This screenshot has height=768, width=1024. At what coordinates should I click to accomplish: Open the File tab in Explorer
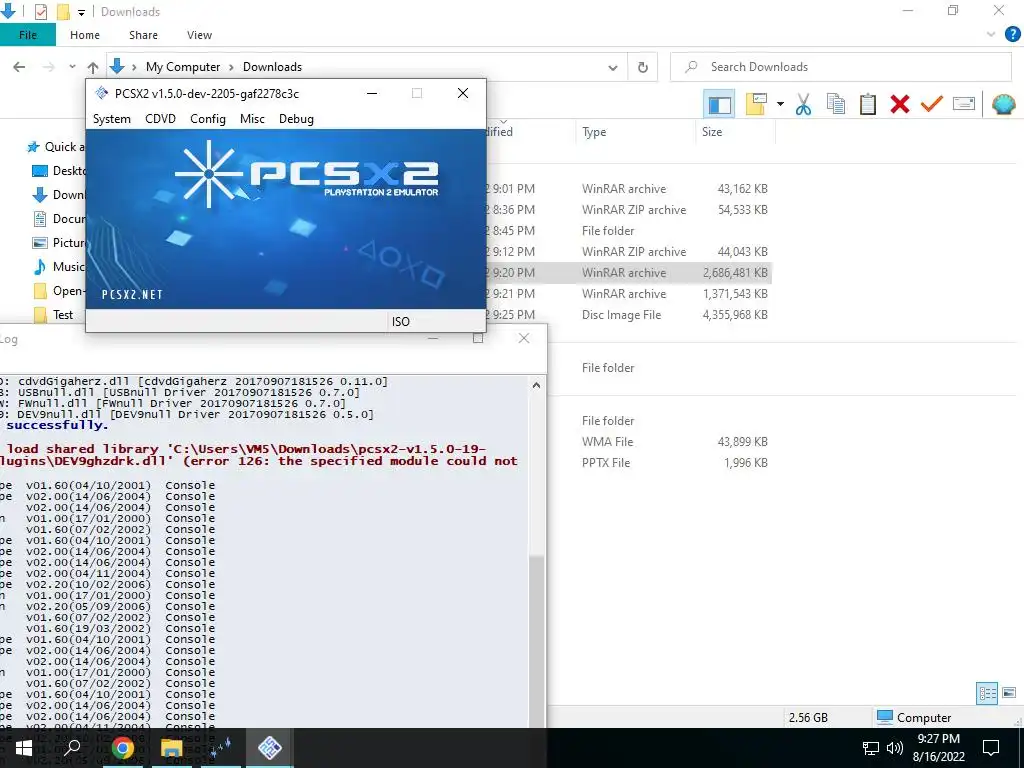pos(27,35)
